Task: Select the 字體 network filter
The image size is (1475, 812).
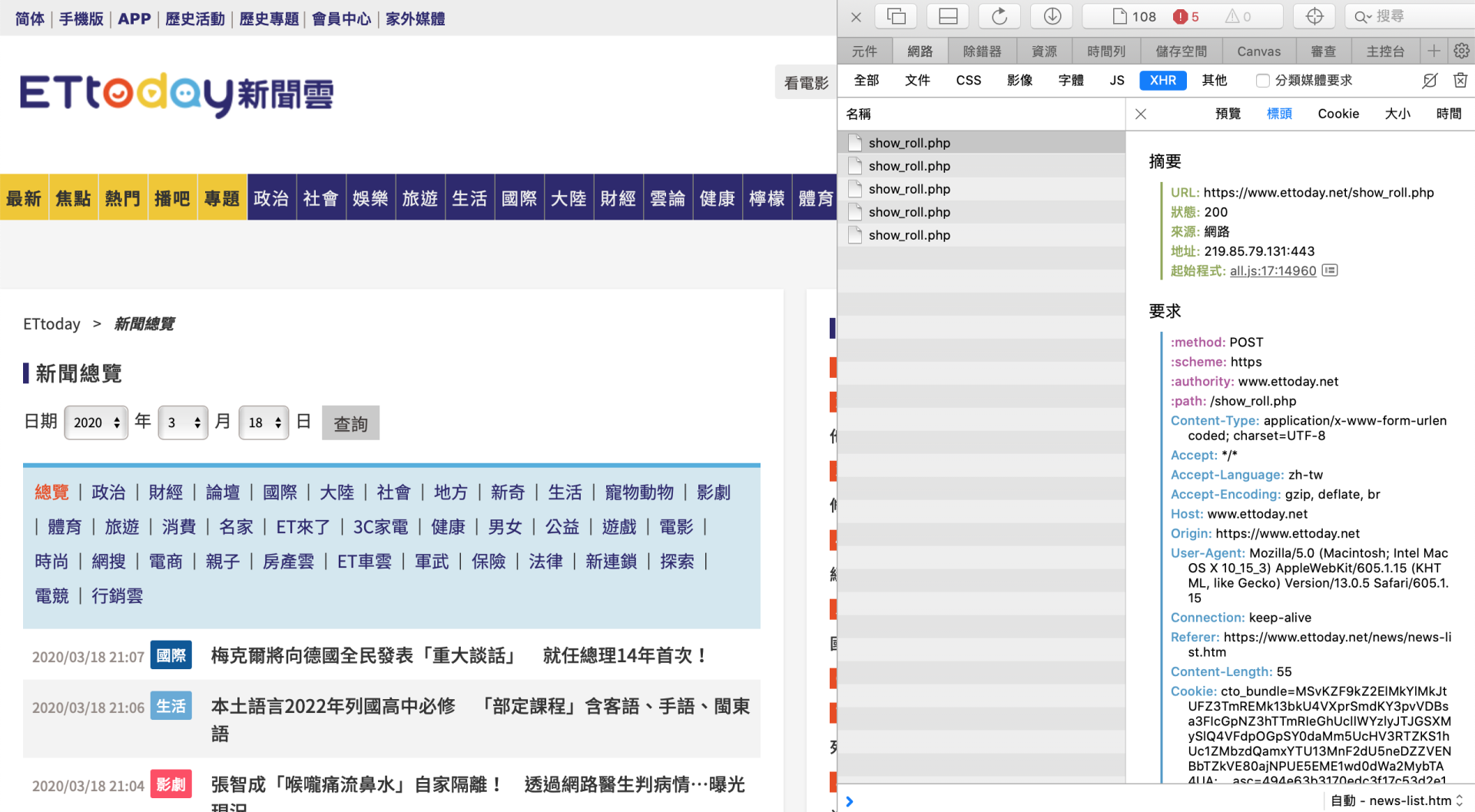Action: pos(1071,81)
